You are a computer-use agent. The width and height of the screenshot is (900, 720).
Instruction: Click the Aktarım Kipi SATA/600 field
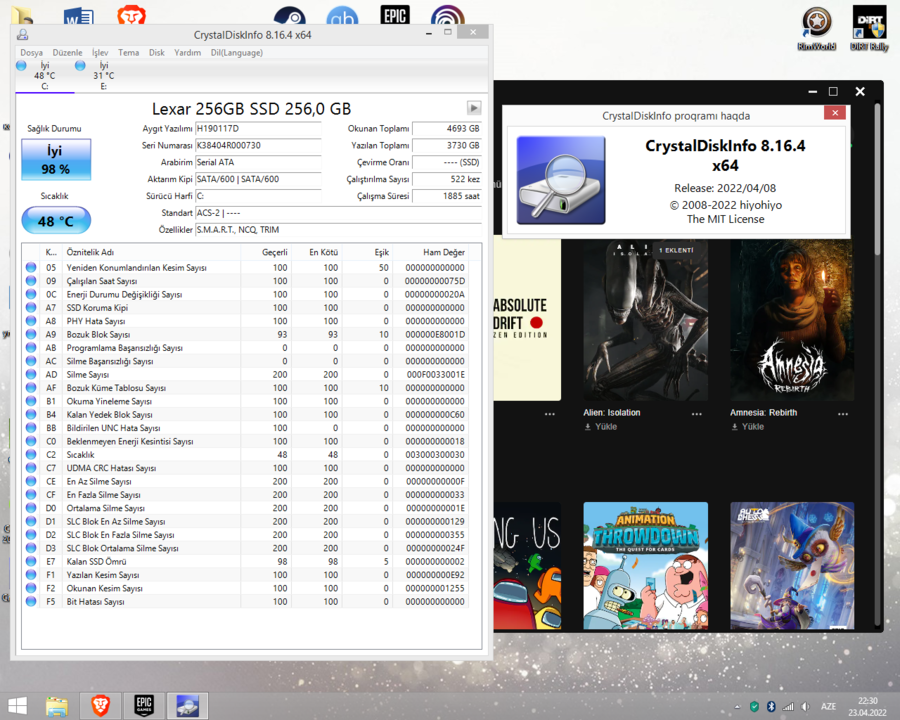[x=258, y=179]
